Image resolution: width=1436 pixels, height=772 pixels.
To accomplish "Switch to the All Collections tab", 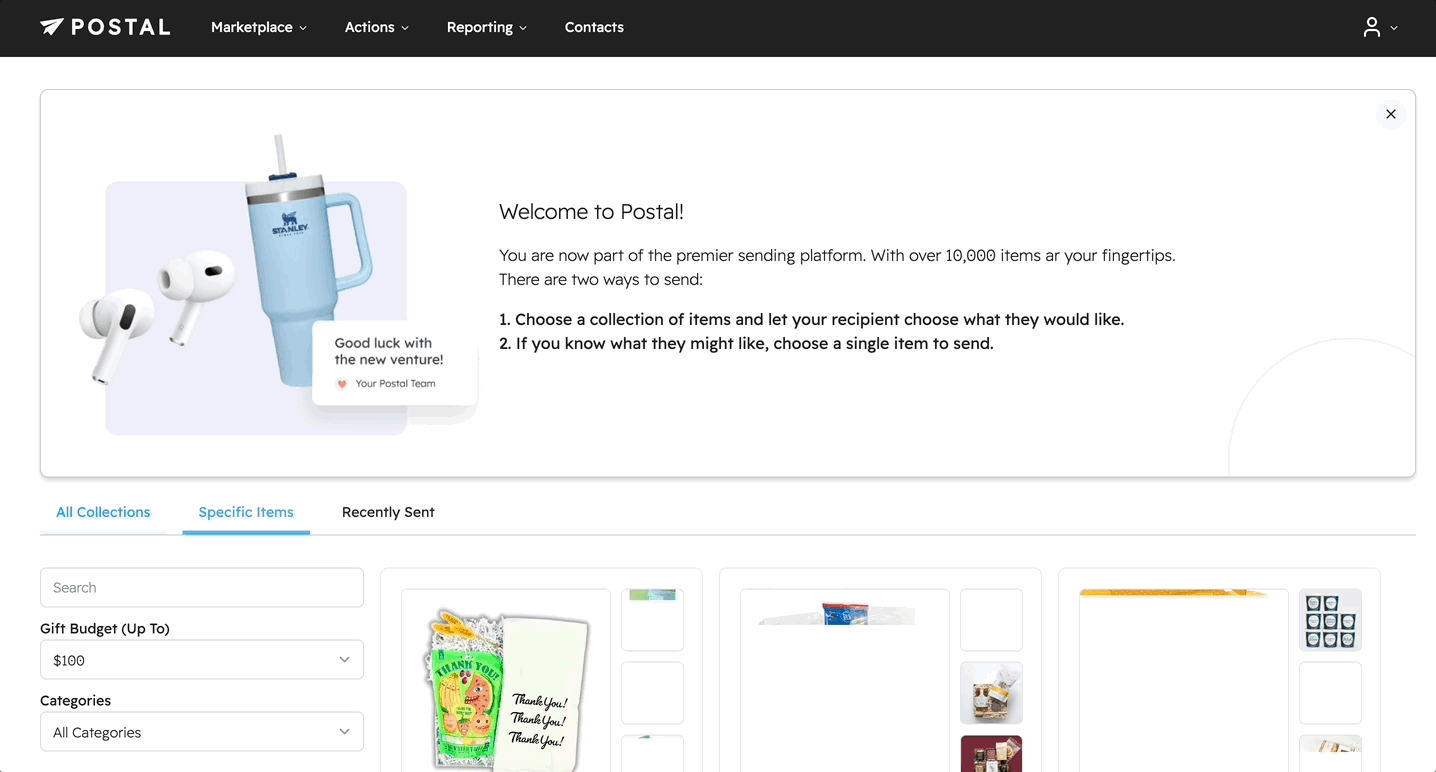I will pyautogui.click(x=103, y=512).
